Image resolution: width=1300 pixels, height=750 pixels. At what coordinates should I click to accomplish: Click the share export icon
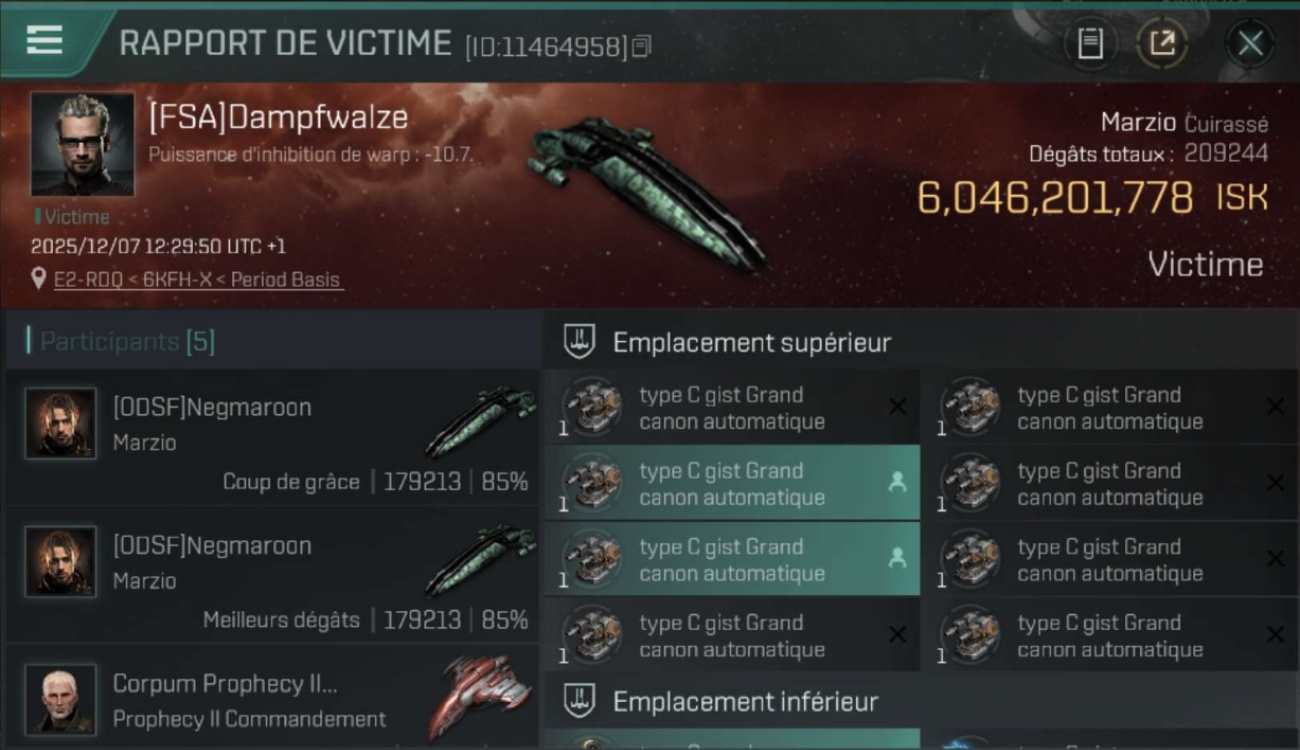point(1162,43)
